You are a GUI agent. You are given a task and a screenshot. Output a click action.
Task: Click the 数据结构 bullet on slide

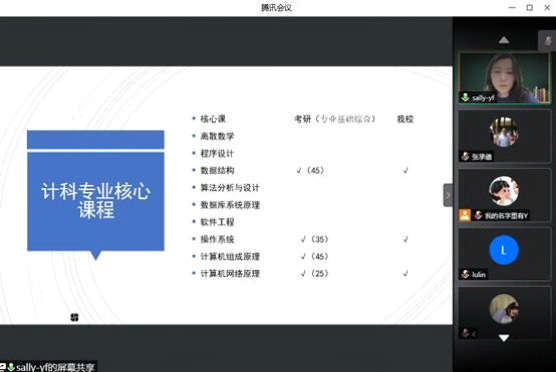(217, 171)
